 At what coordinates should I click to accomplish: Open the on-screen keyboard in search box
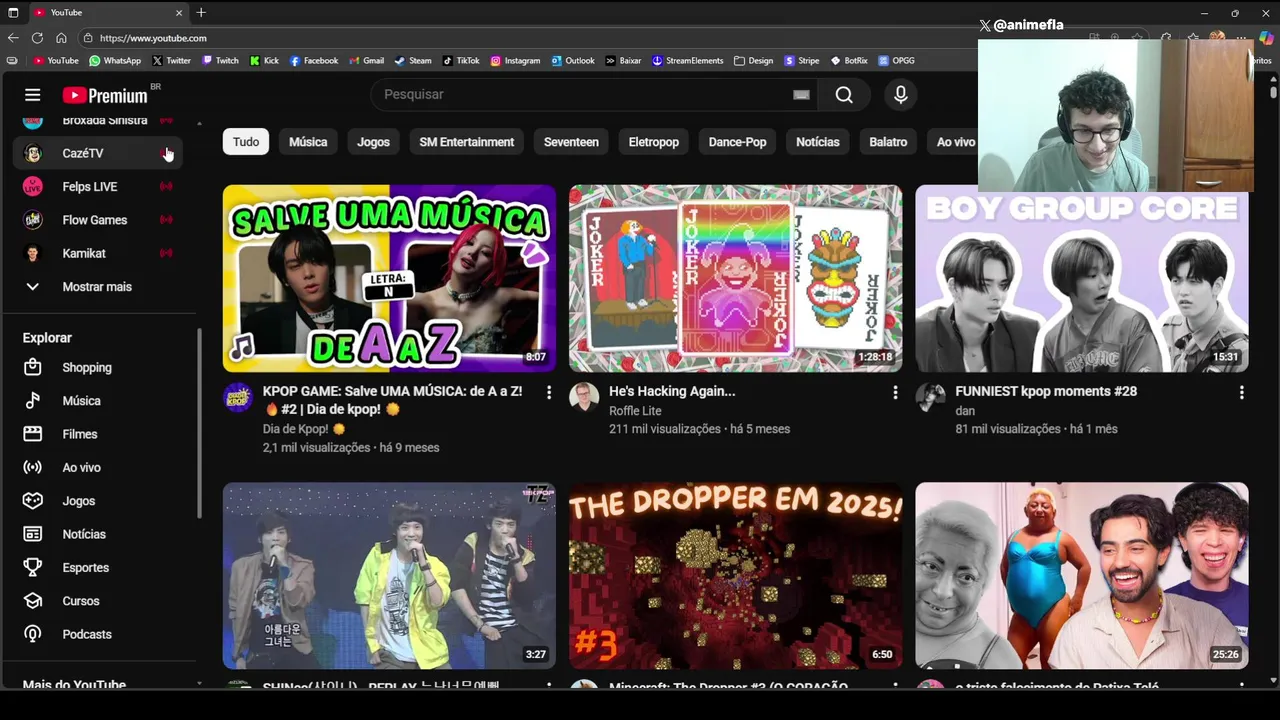pyautogui.click(x=801, y=94)
